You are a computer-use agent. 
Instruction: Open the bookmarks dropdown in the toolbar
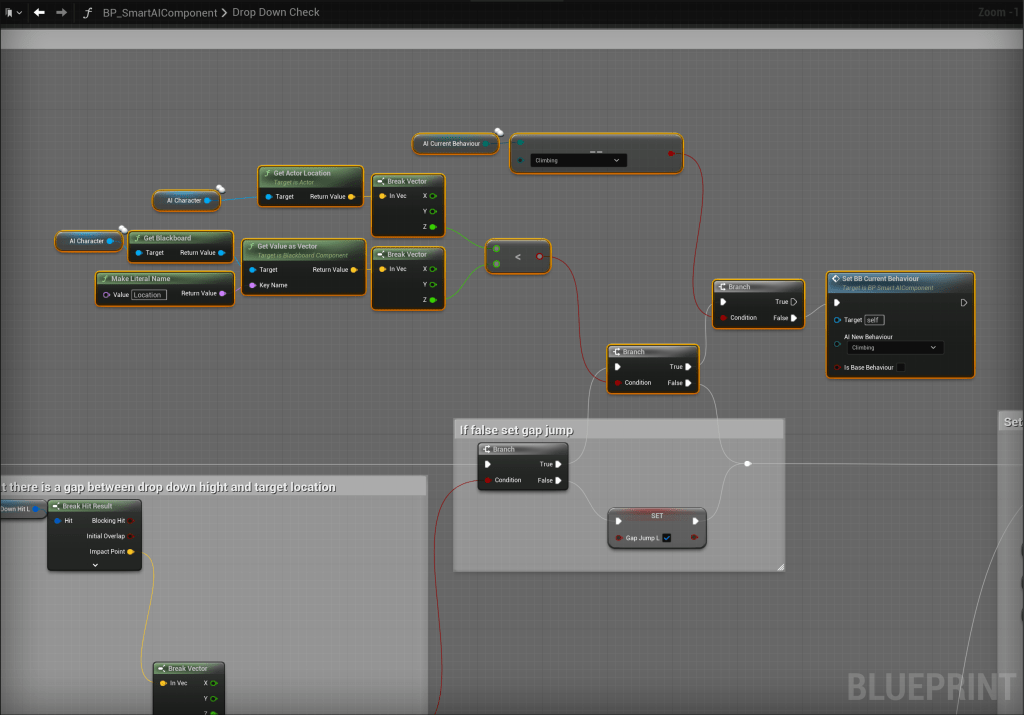(x=12, y=12)
